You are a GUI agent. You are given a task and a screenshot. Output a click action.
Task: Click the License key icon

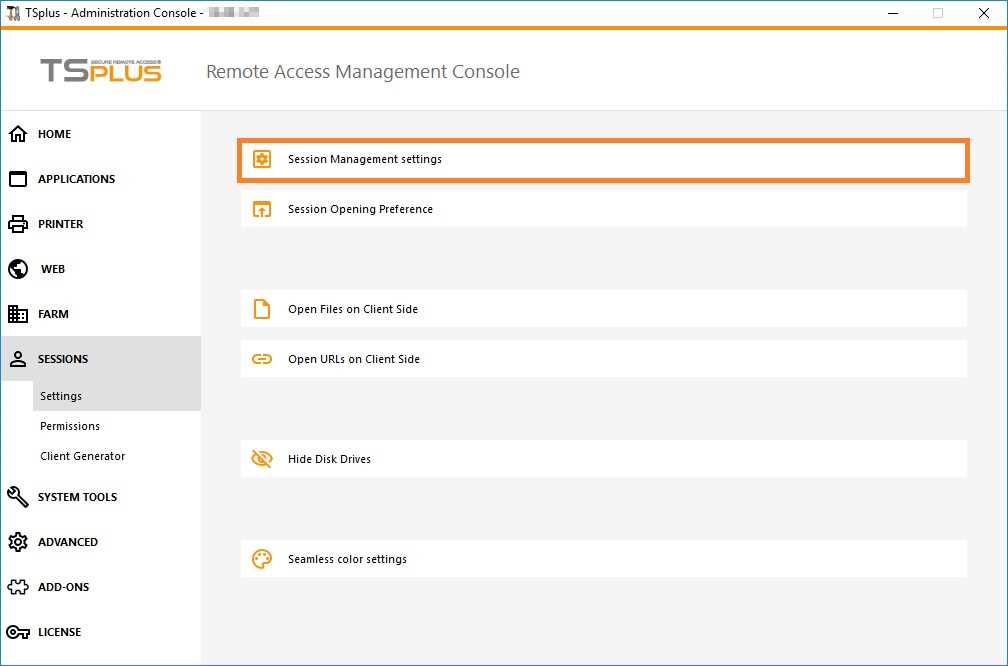point(18,632)
